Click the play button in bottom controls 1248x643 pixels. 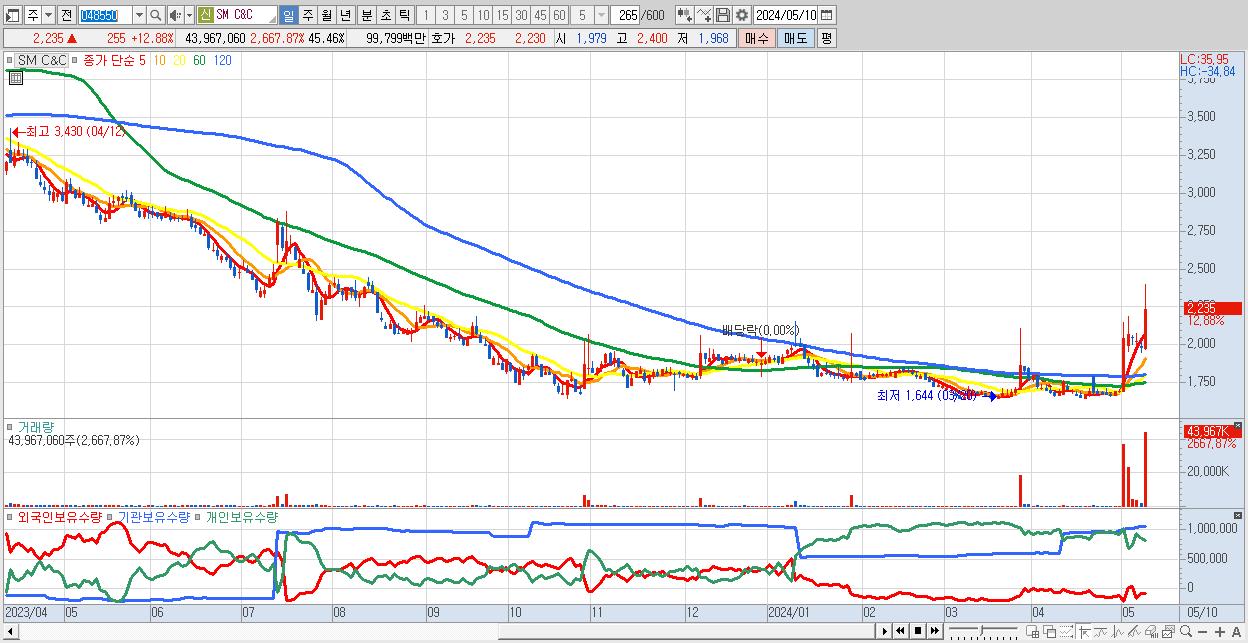coord(884,631)
